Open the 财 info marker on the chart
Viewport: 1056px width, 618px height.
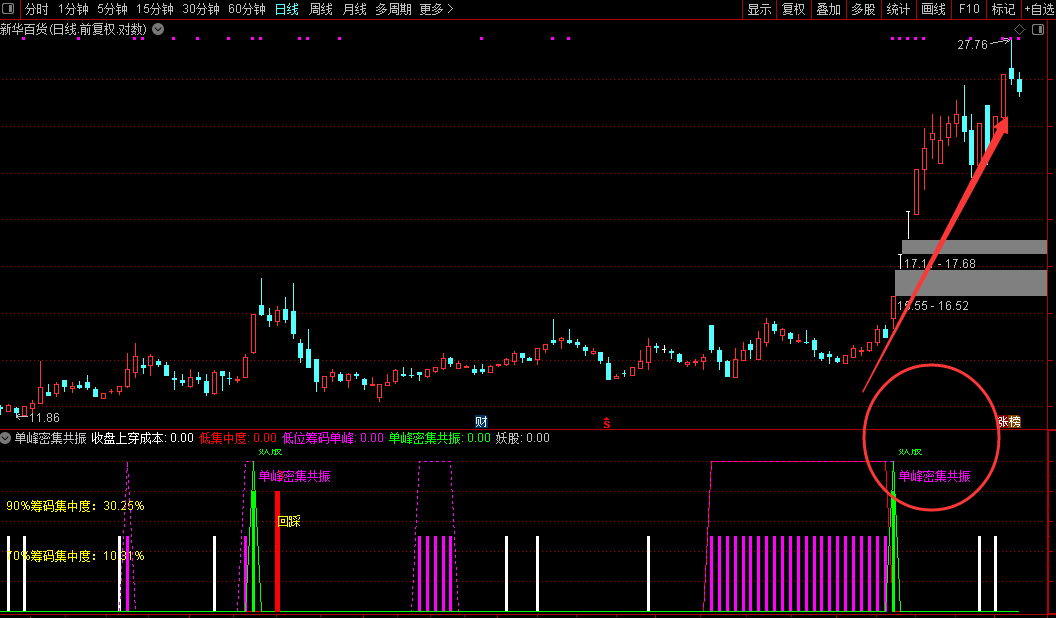pyautogui.click(x=481, y=422)
